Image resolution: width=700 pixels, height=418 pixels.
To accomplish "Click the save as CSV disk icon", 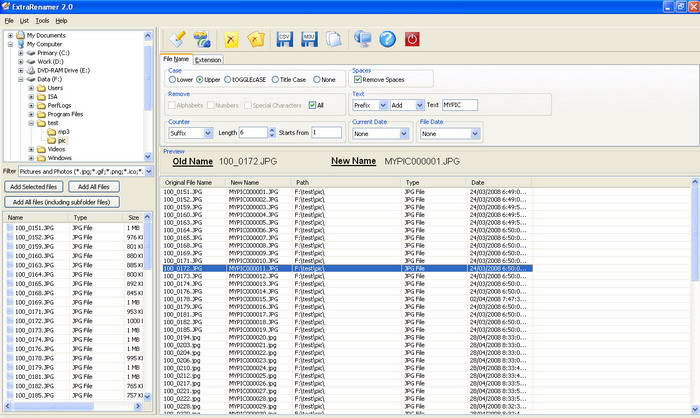I will point(284,39).
